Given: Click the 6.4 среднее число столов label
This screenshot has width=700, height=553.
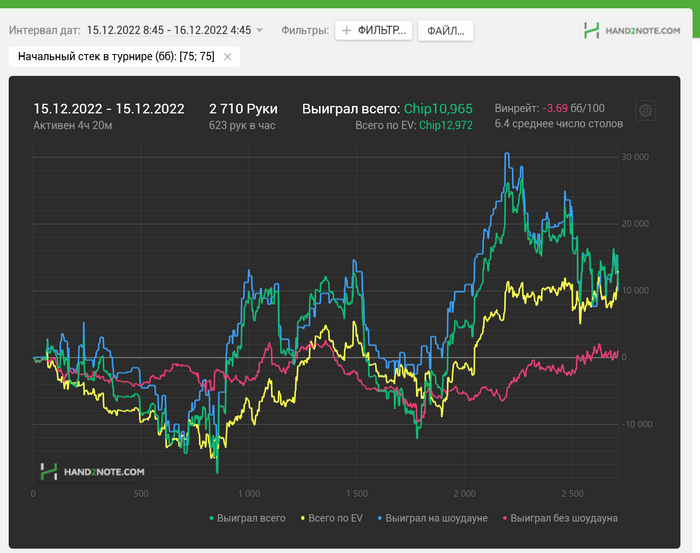Looking at the screenshot, I should pyautogui.click(x=558, y=124).
